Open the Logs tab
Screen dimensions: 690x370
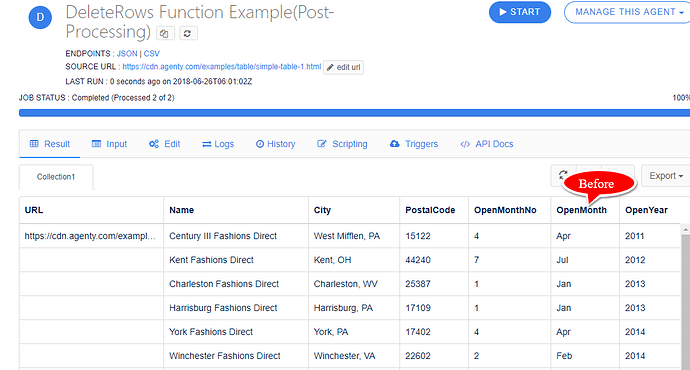[218, 144]
